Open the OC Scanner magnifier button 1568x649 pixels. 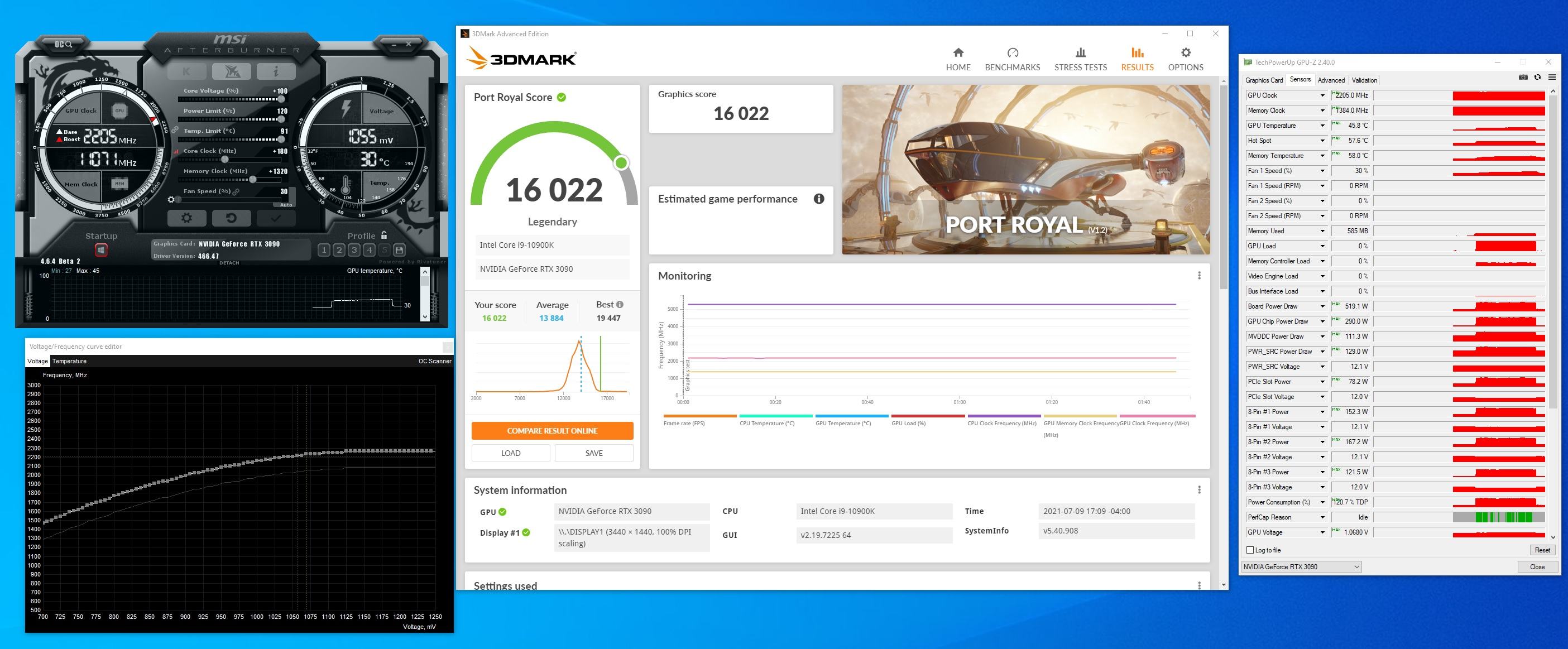point(63,45)
